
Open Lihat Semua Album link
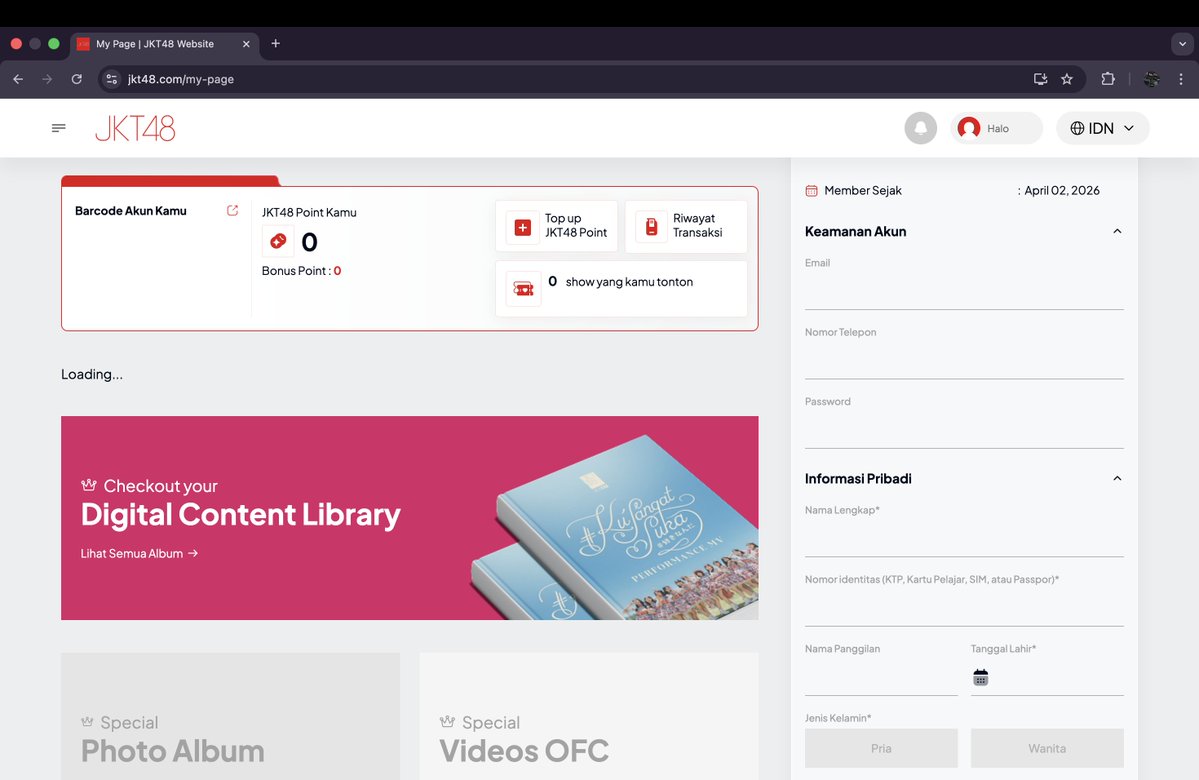click(x=139, y=554)
